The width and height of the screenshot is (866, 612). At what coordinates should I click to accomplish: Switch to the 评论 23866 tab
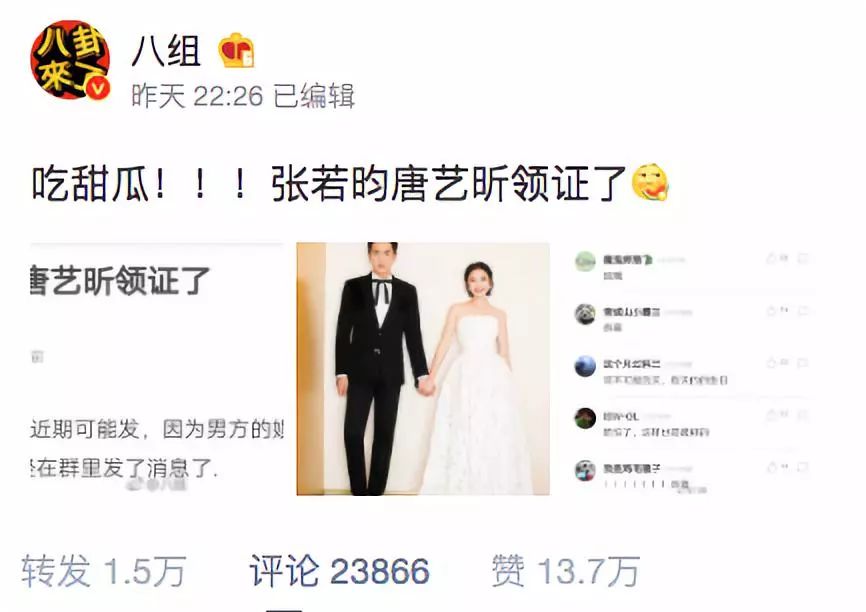(x=340, y=571)
